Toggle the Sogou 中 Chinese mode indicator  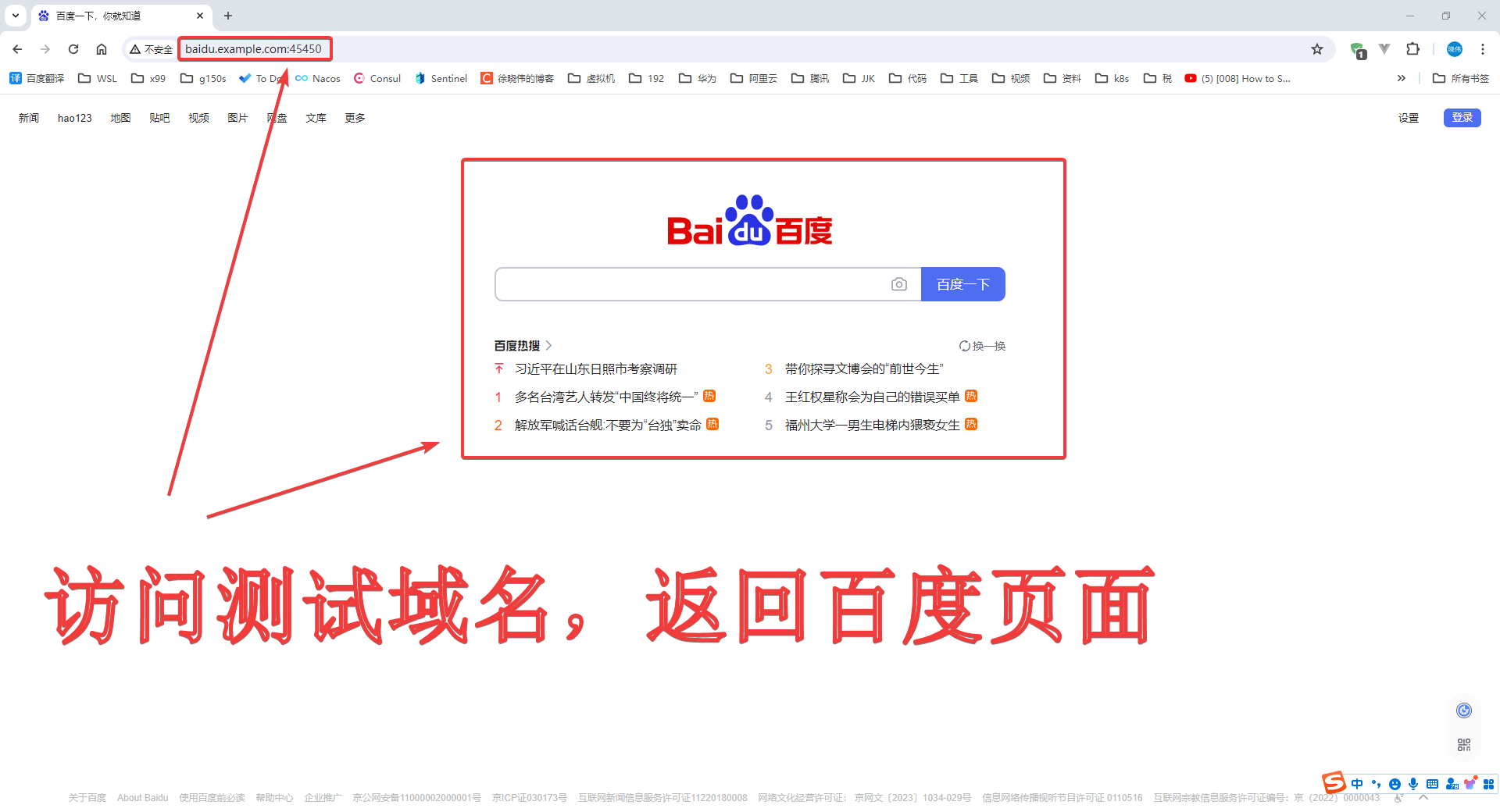point(1357,784)
